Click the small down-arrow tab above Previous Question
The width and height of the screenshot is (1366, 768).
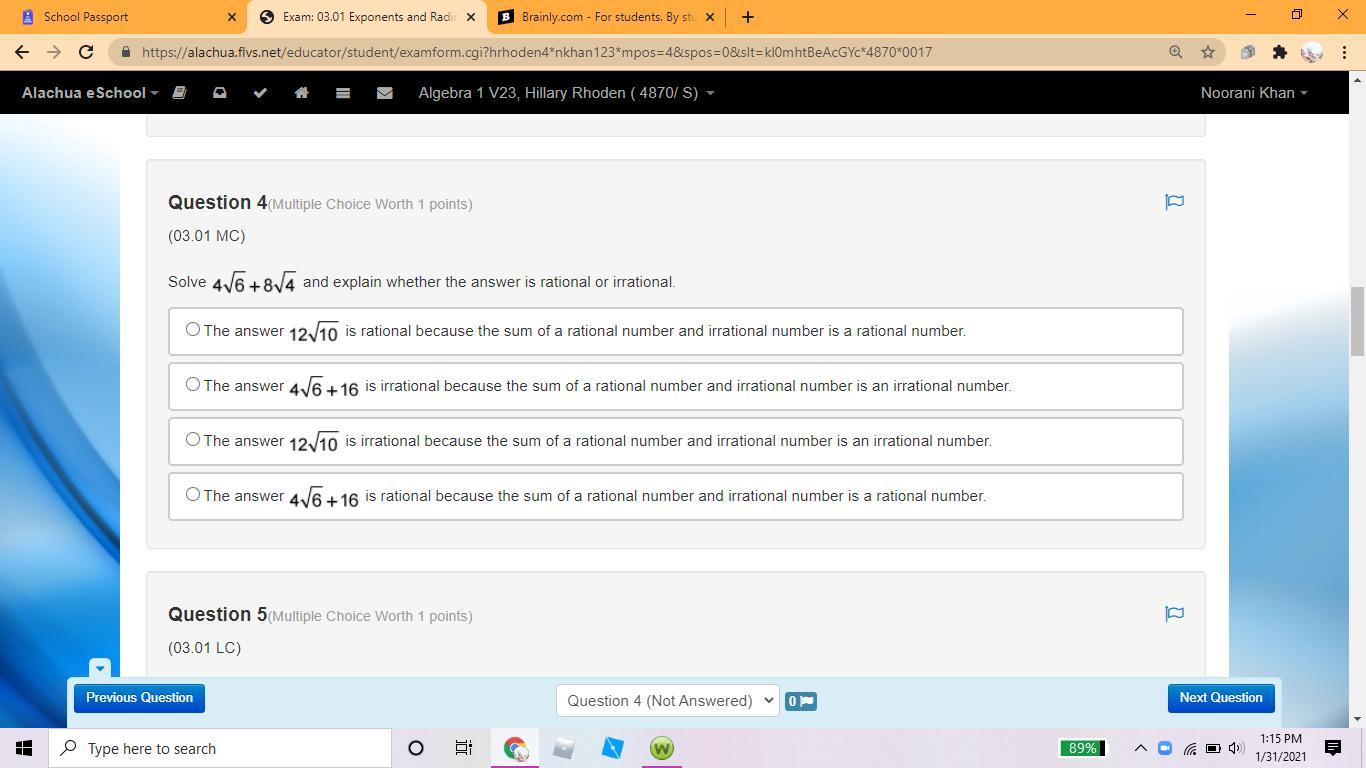pos(99,667)
